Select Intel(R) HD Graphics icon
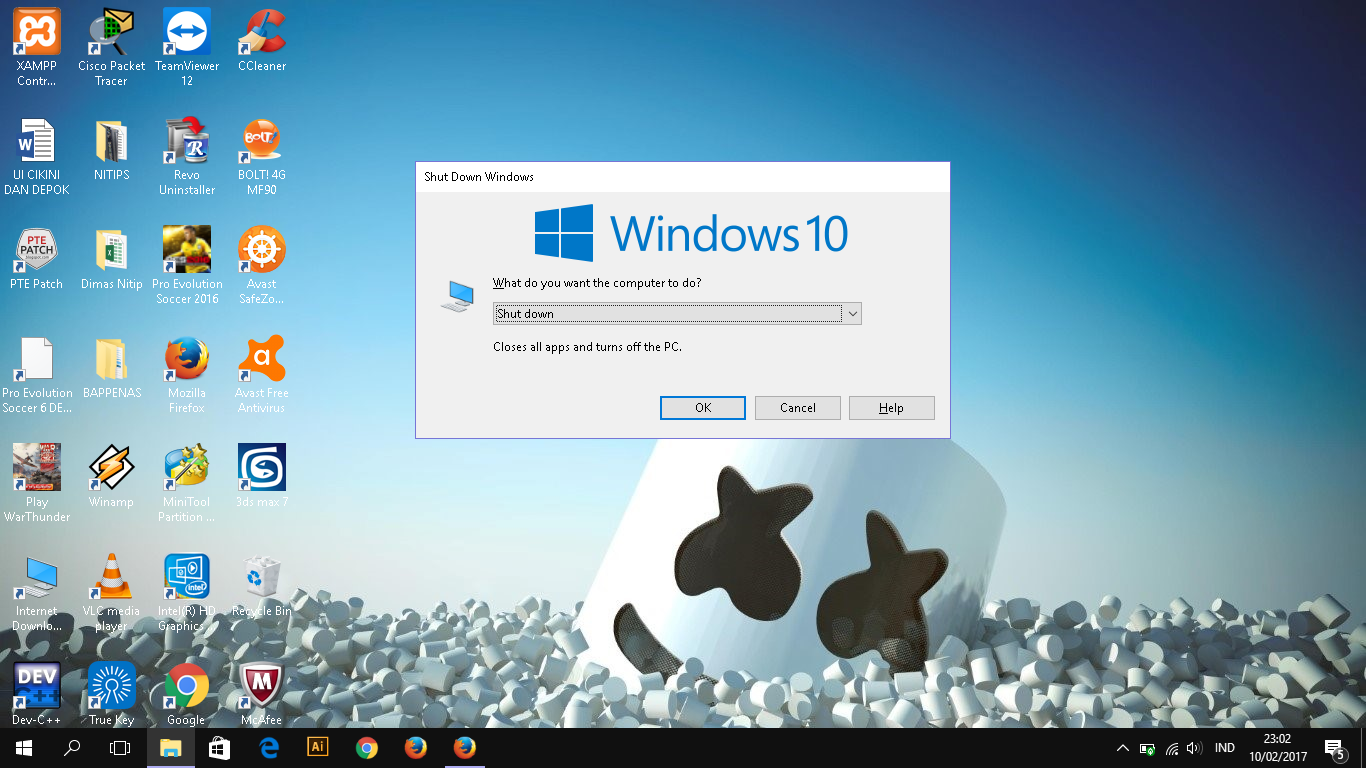This screenshot has width=1366, height=768. [187, 593]
